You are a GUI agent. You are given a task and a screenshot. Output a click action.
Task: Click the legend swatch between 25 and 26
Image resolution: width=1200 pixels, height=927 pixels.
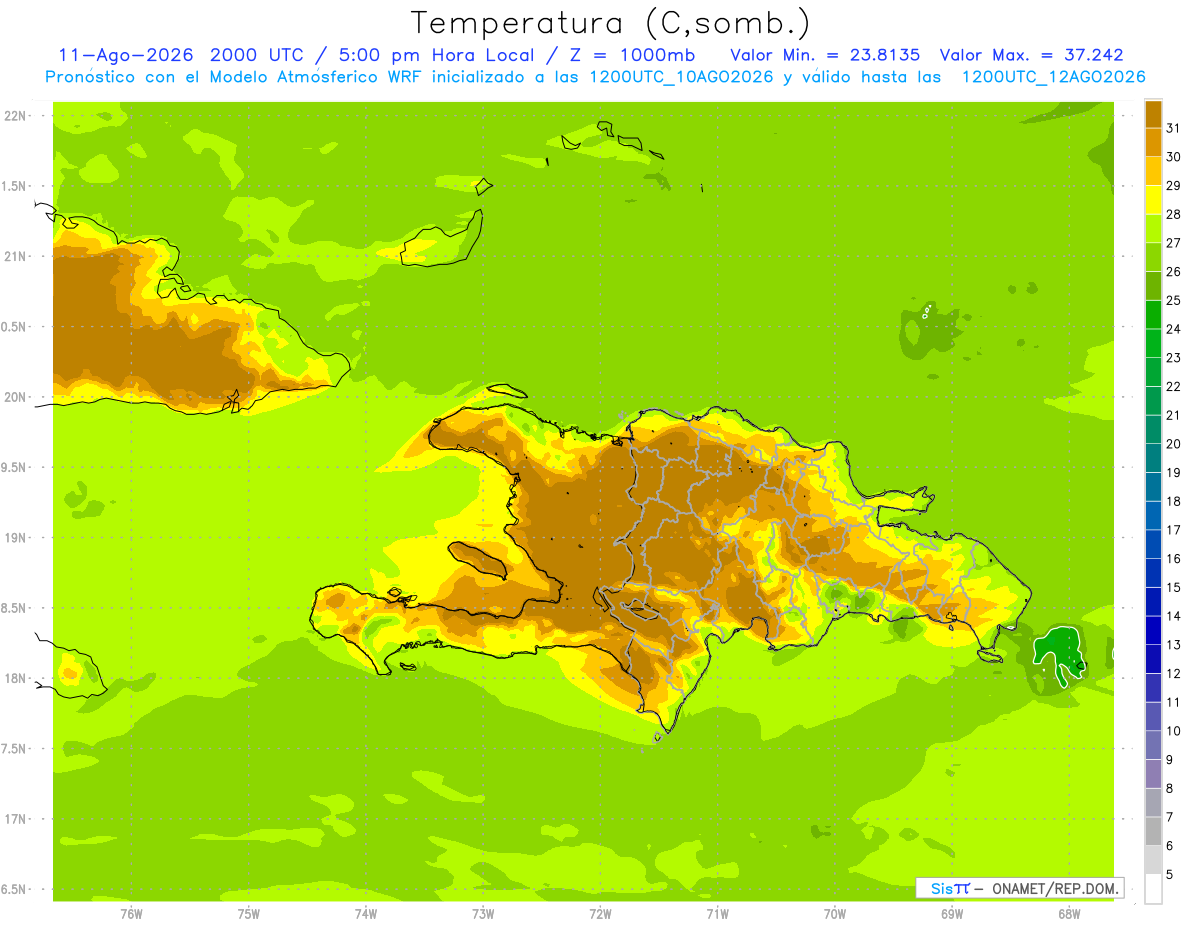pyautogui.click(x=1153, y=286)
